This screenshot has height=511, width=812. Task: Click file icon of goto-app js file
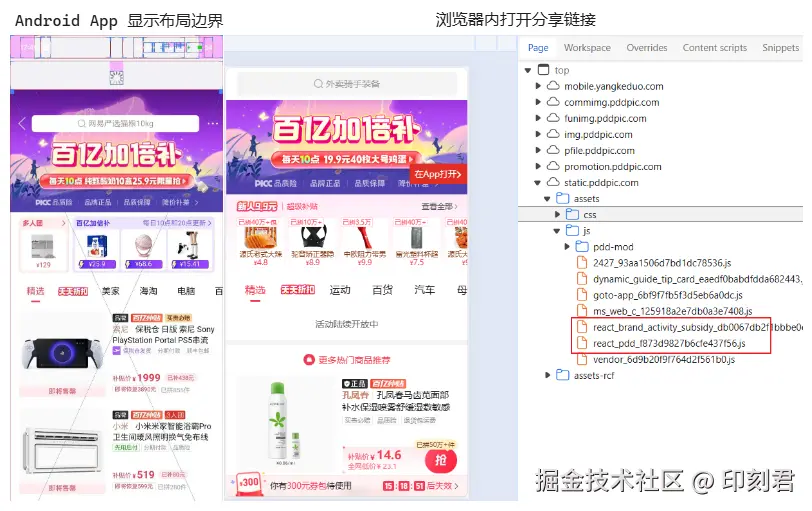582,295
